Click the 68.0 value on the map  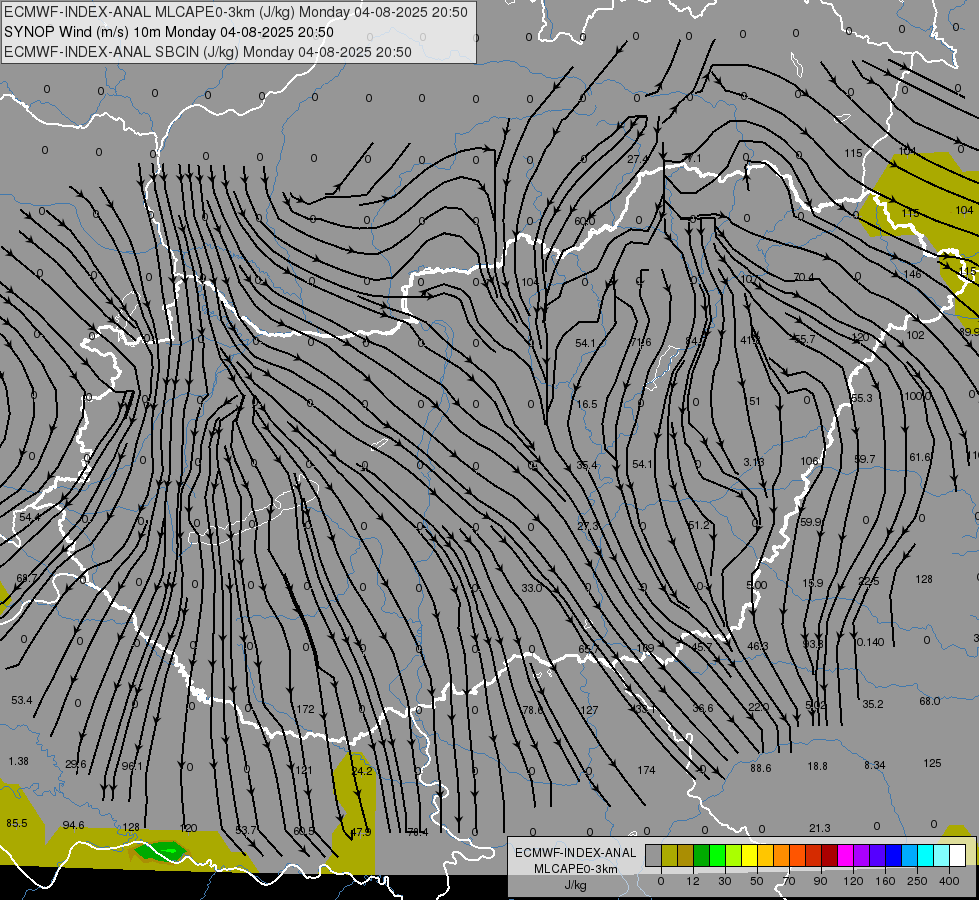(x=930, y=701)
